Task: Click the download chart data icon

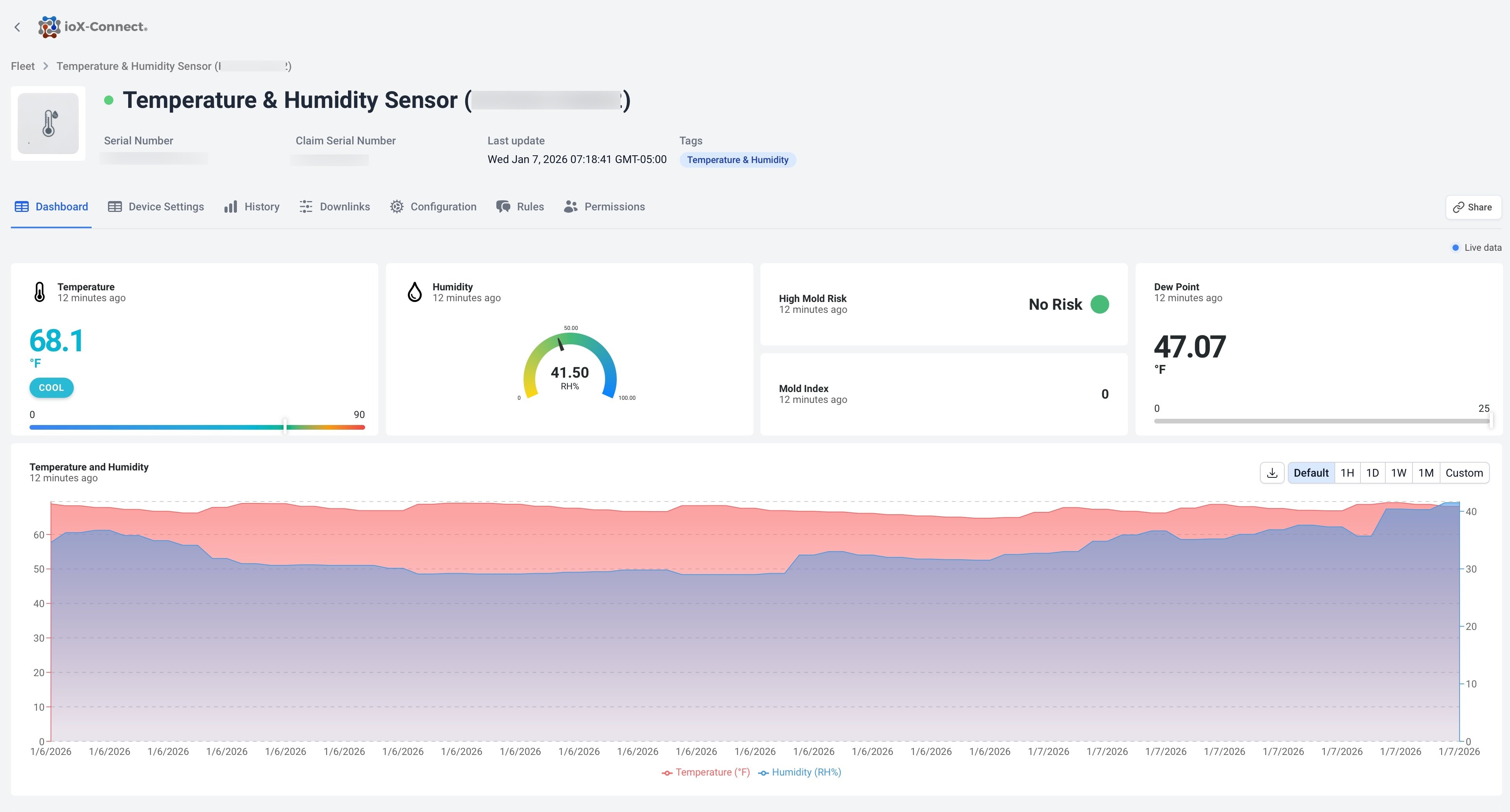Action: [x=1272, y=473]
